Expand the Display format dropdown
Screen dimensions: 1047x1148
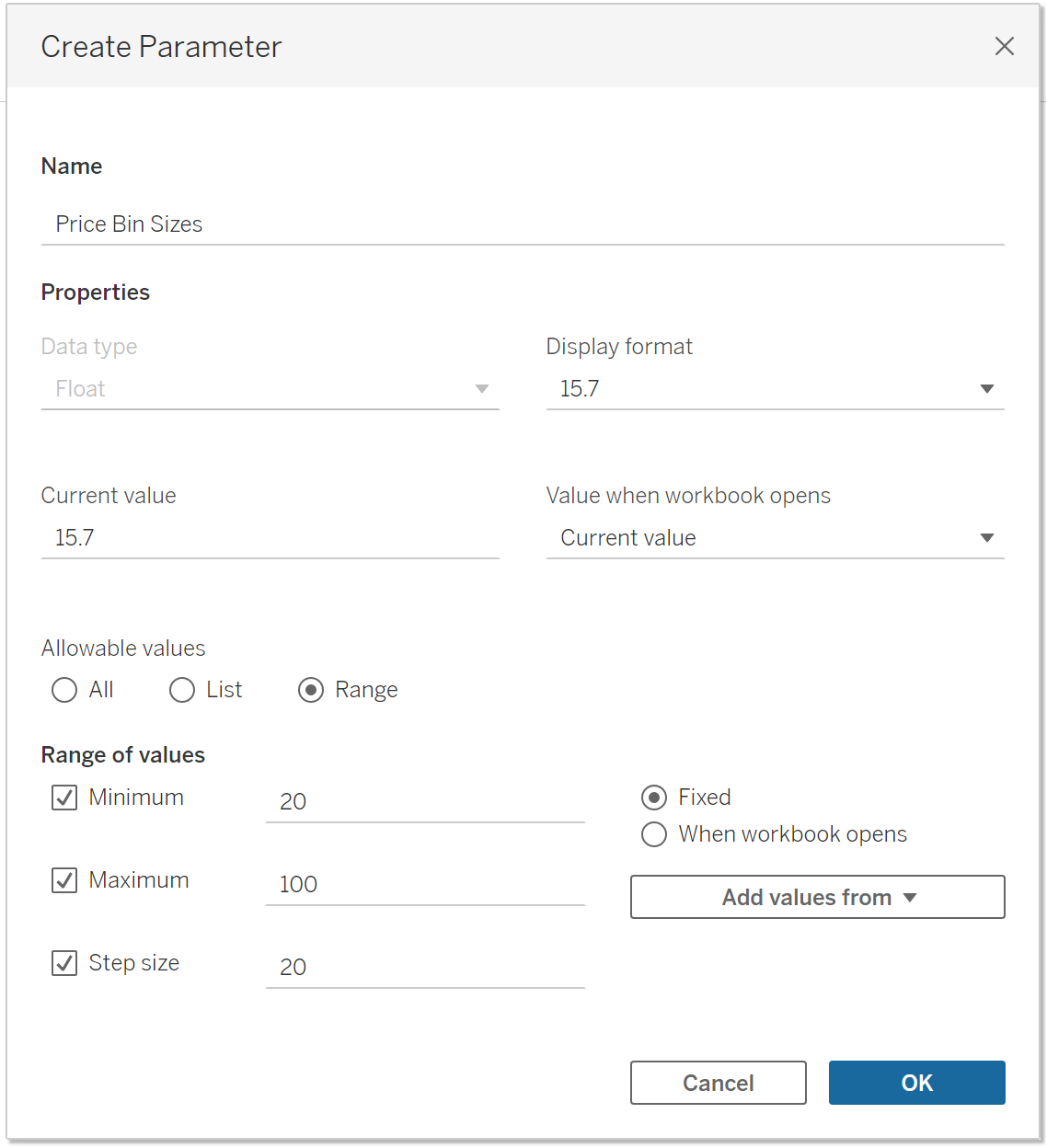(x=775, y=389)
